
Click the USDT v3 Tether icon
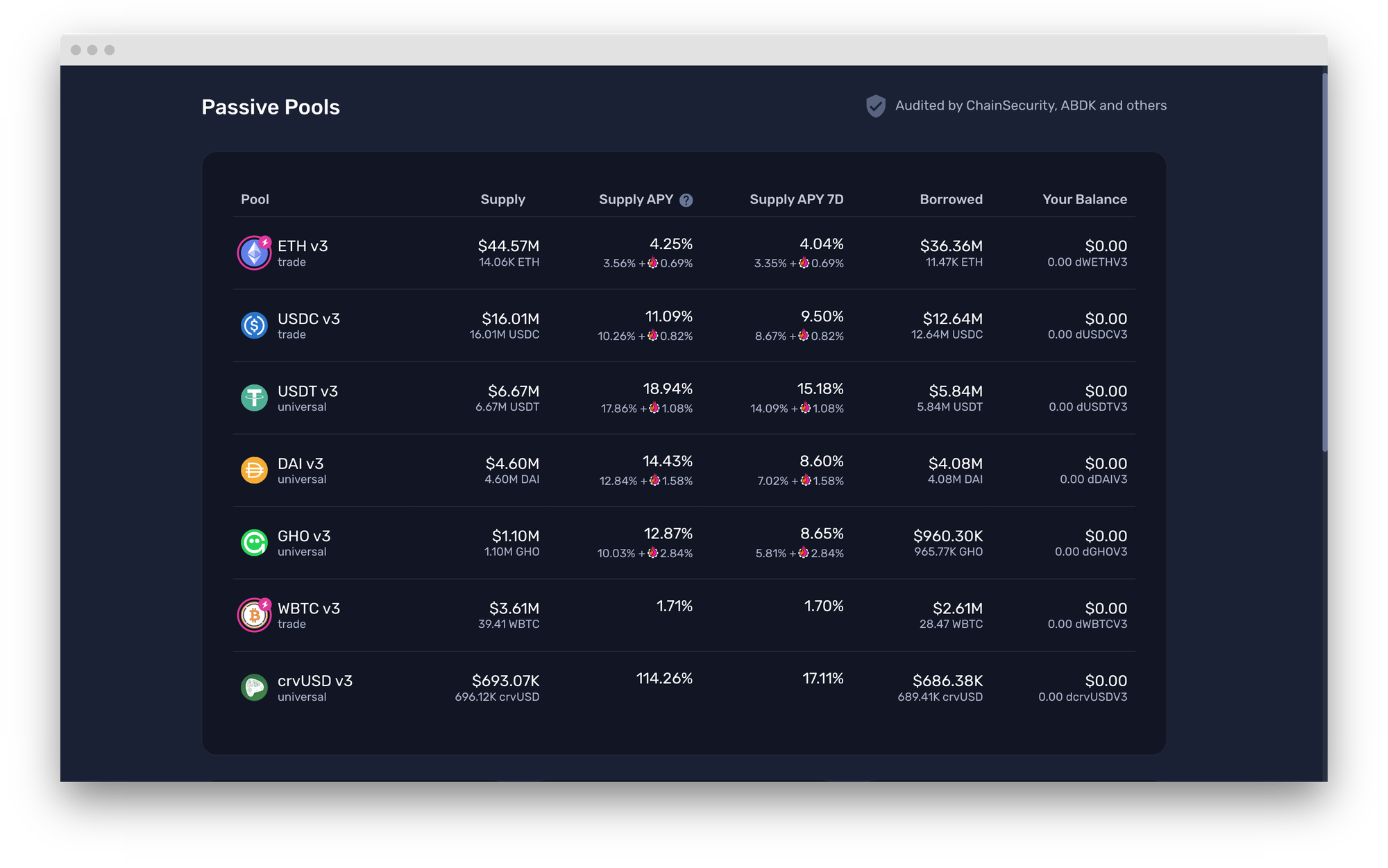[254, 398]
